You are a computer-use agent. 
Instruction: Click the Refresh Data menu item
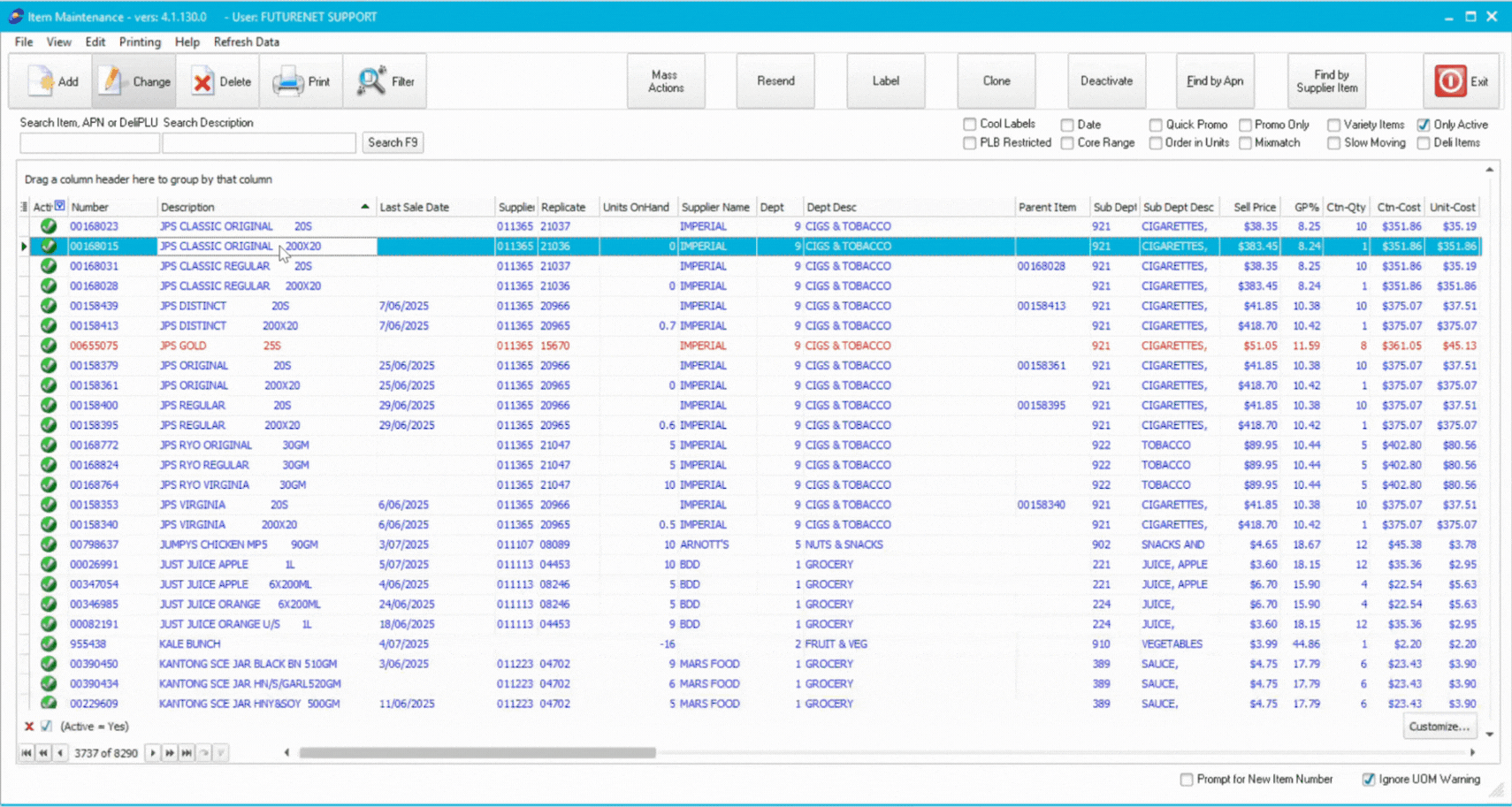point(246,42)
